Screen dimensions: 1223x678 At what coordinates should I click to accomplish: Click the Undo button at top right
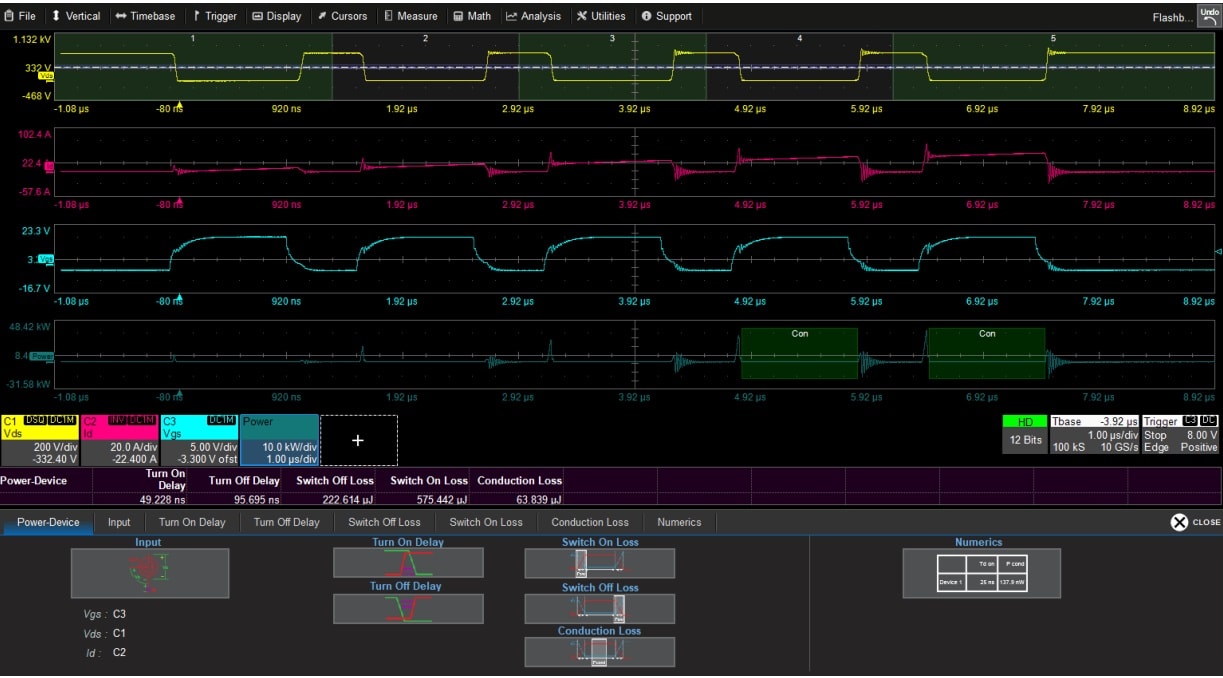coord(1209,15)
